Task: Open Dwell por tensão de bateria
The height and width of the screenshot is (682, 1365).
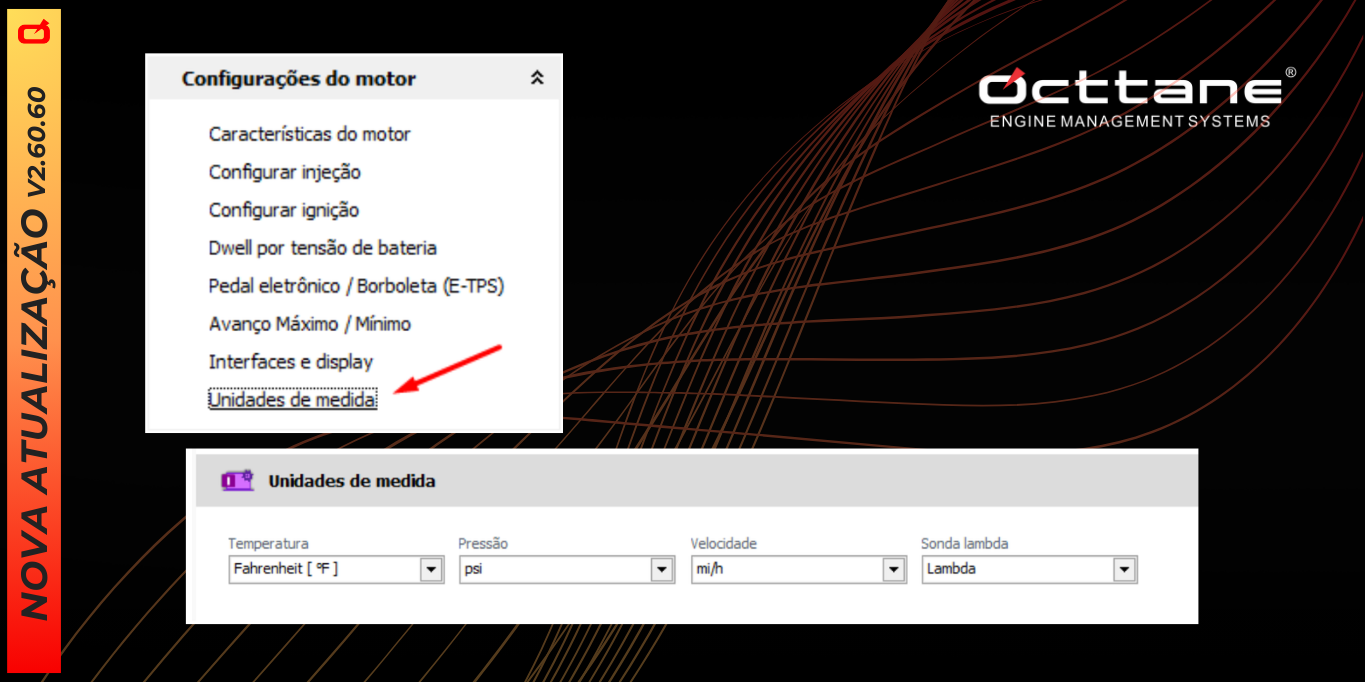Action: (323, 248)
